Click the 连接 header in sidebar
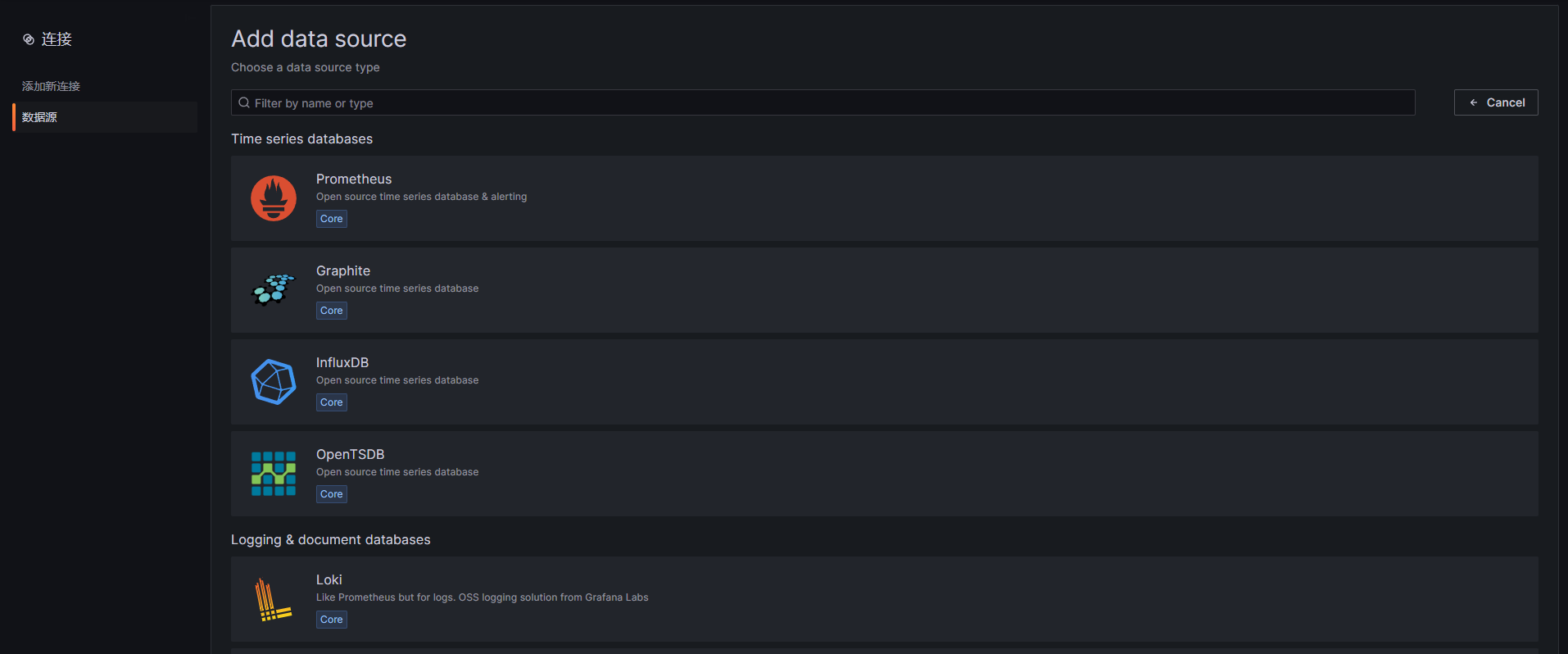Viewport: 1568px width, 654px height. click(x=57, y=39)
